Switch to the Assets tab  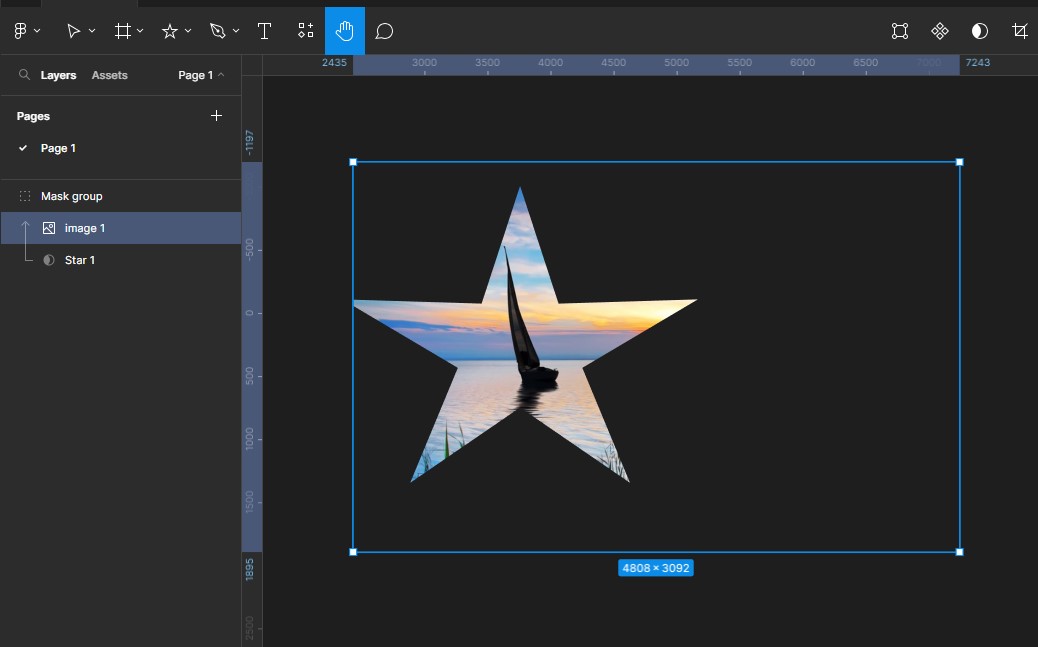109,75
